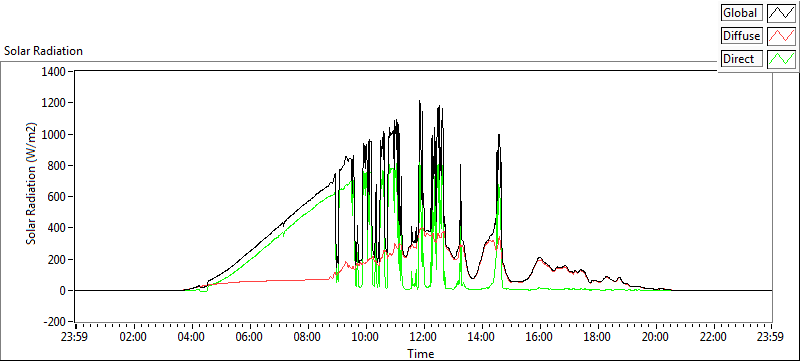Click the 22:00 time axis marker
Screen dimensions: 800x361
tap(713, 337)
